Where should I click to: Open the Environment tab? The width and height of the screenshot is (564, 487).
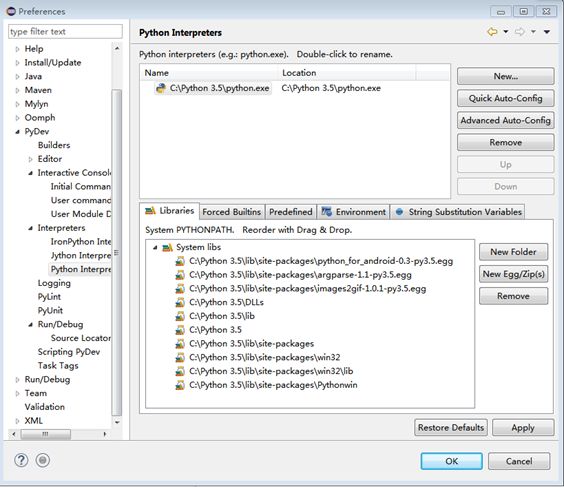coord(354,212)
